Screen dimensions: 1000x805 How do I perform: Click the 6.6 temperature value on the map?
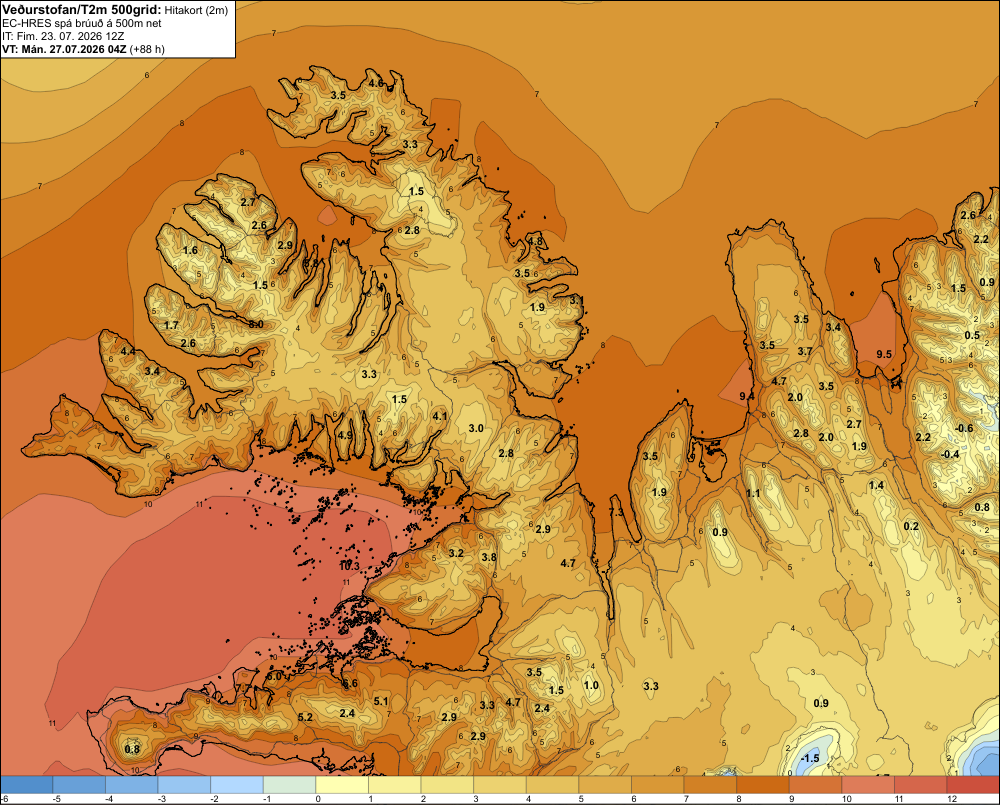[350, 684]
